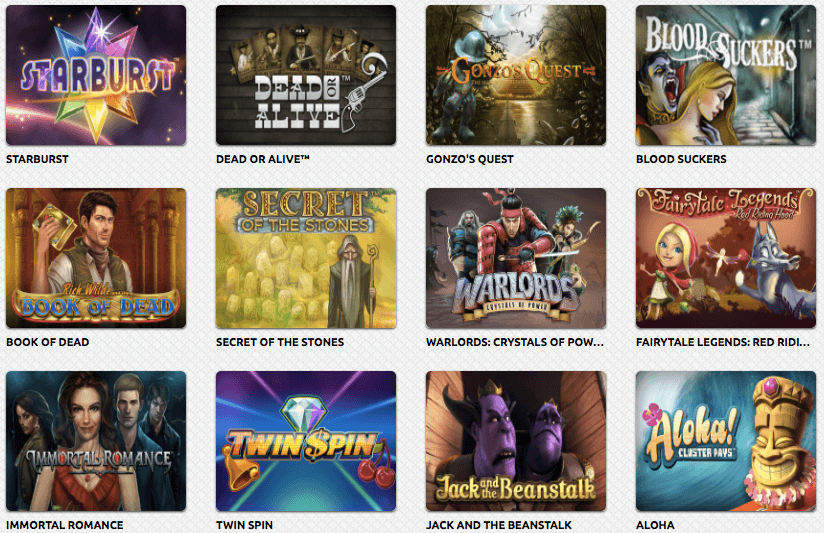This screenshot has width=824, height=533.
Task: Open the Twin Spin game thumbnail
Action: pos(306,441)
